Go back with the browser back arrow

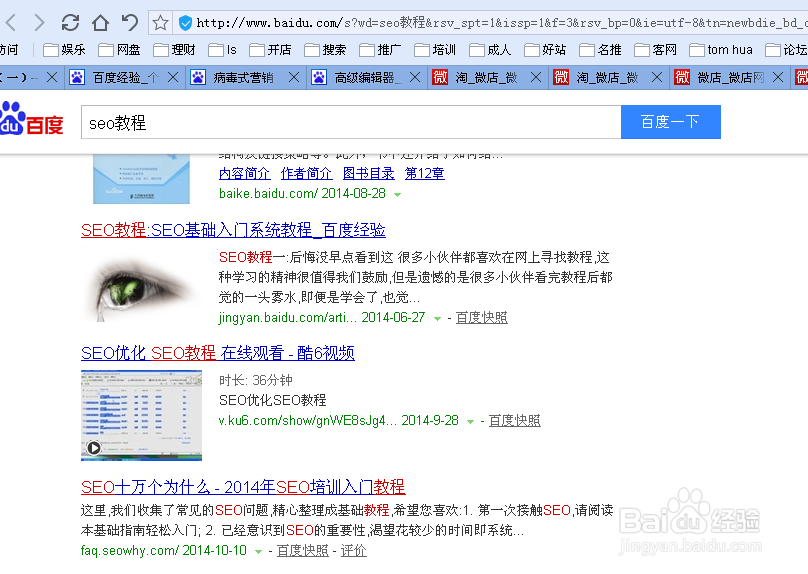pyautogui.click(x=11, y=23)
